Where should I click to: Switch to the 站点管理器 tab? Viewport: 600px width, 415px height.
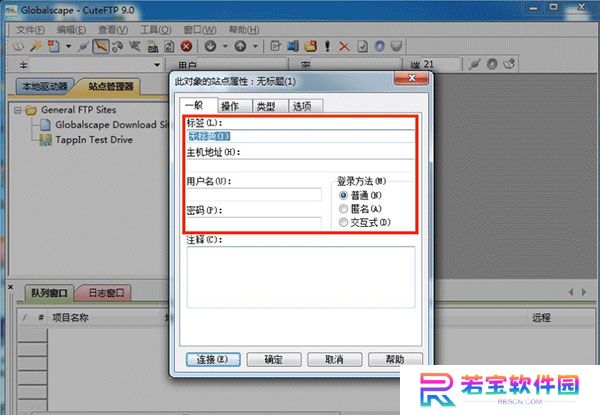point(111,86)
